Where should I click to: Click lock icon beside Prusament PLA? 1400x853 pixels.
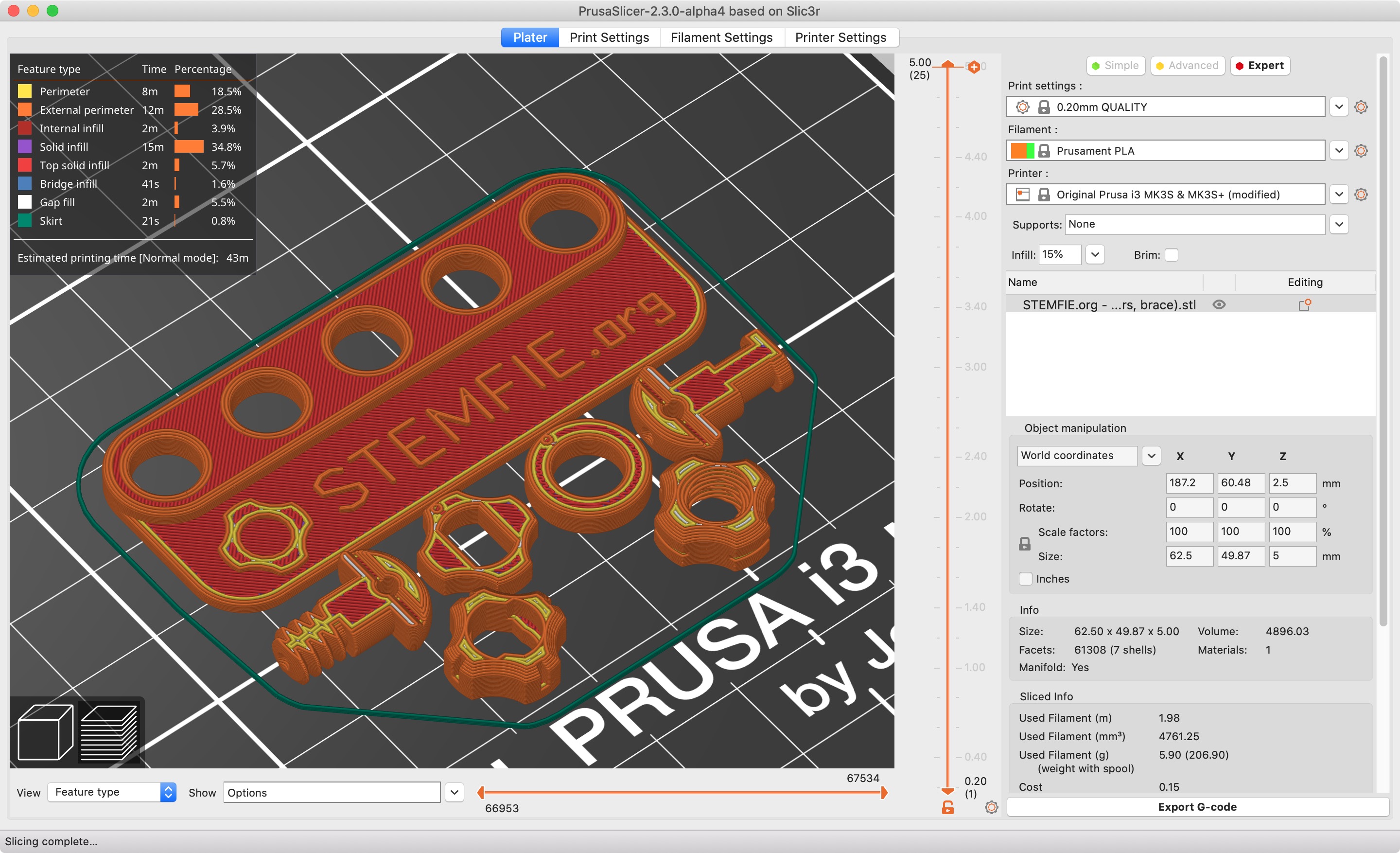tap(1044, 151)
